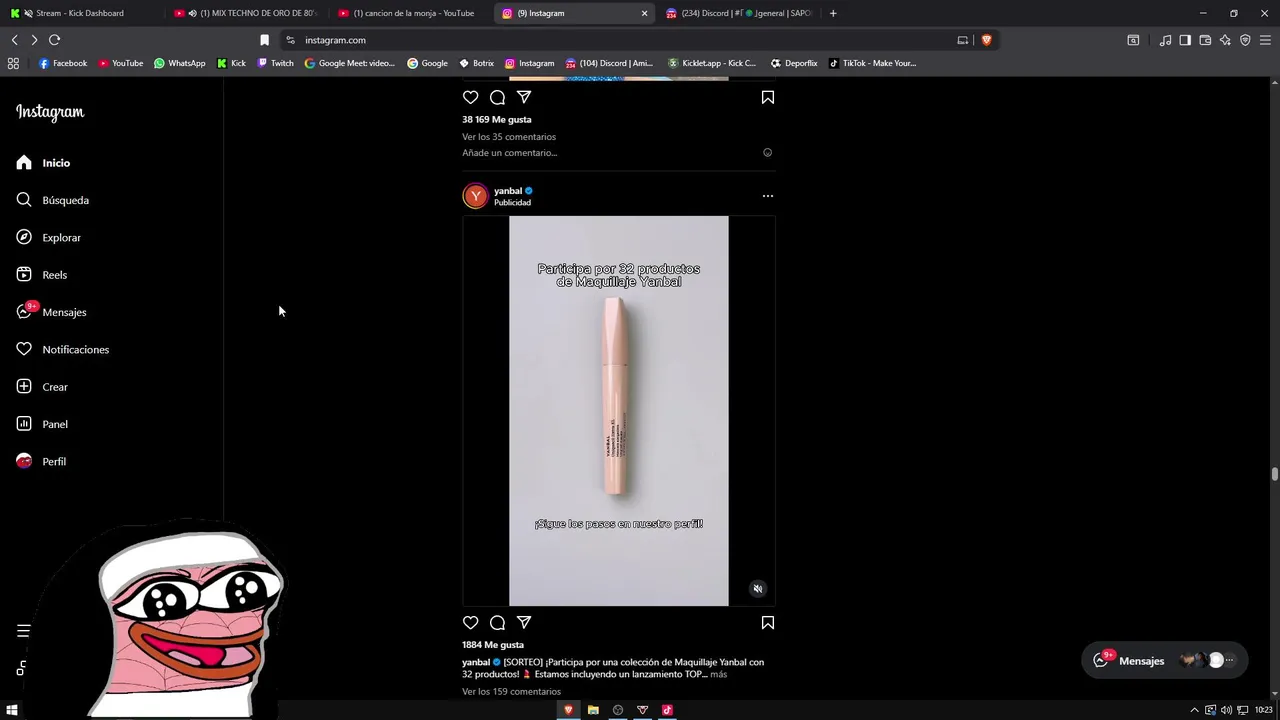Go back in browser history
Image resolution: width=1280 pixels, height=720 pixels.
(14, 40)
